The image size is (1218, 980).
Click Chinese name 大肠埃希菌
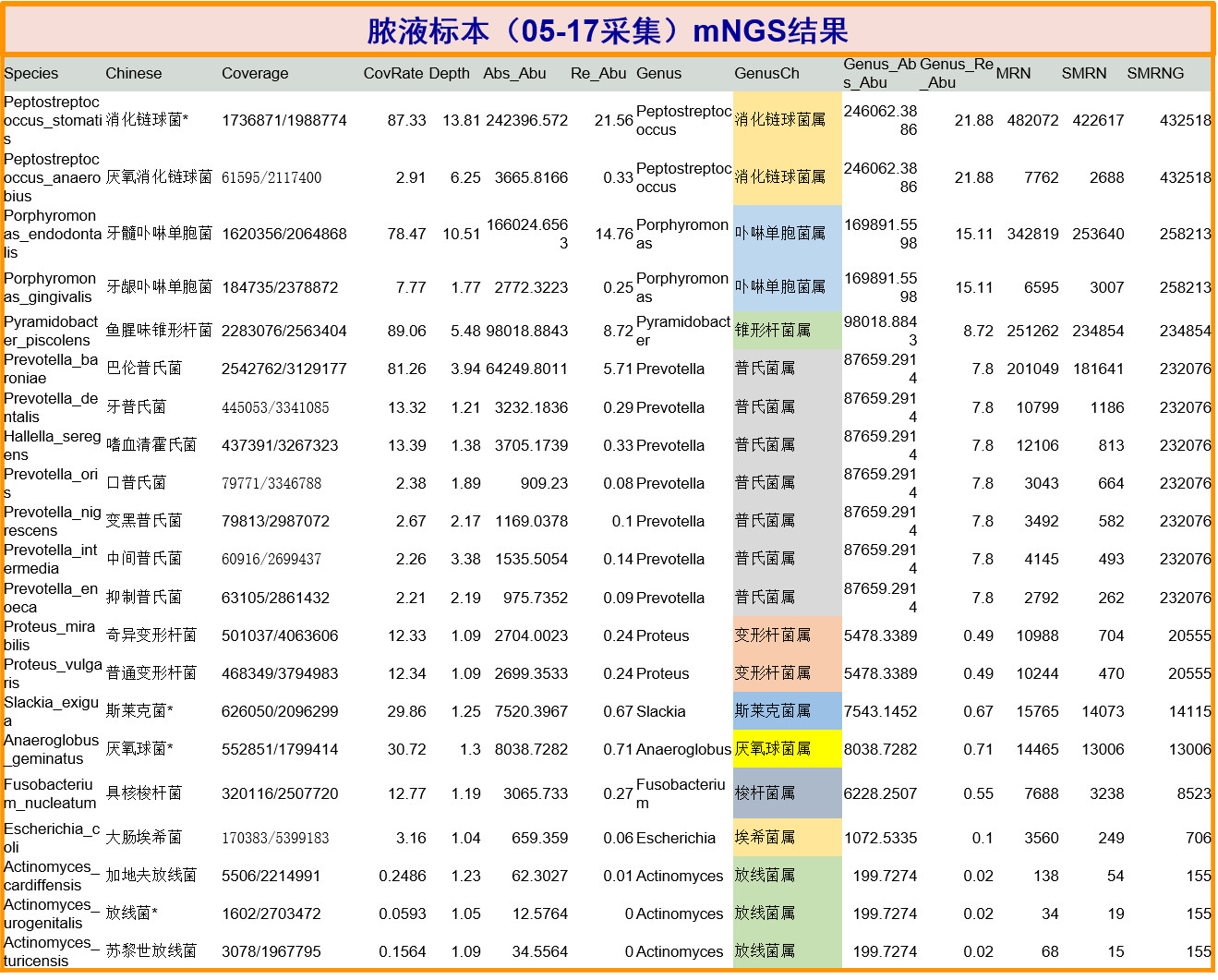pyautogui.click(x=144, y=838)
